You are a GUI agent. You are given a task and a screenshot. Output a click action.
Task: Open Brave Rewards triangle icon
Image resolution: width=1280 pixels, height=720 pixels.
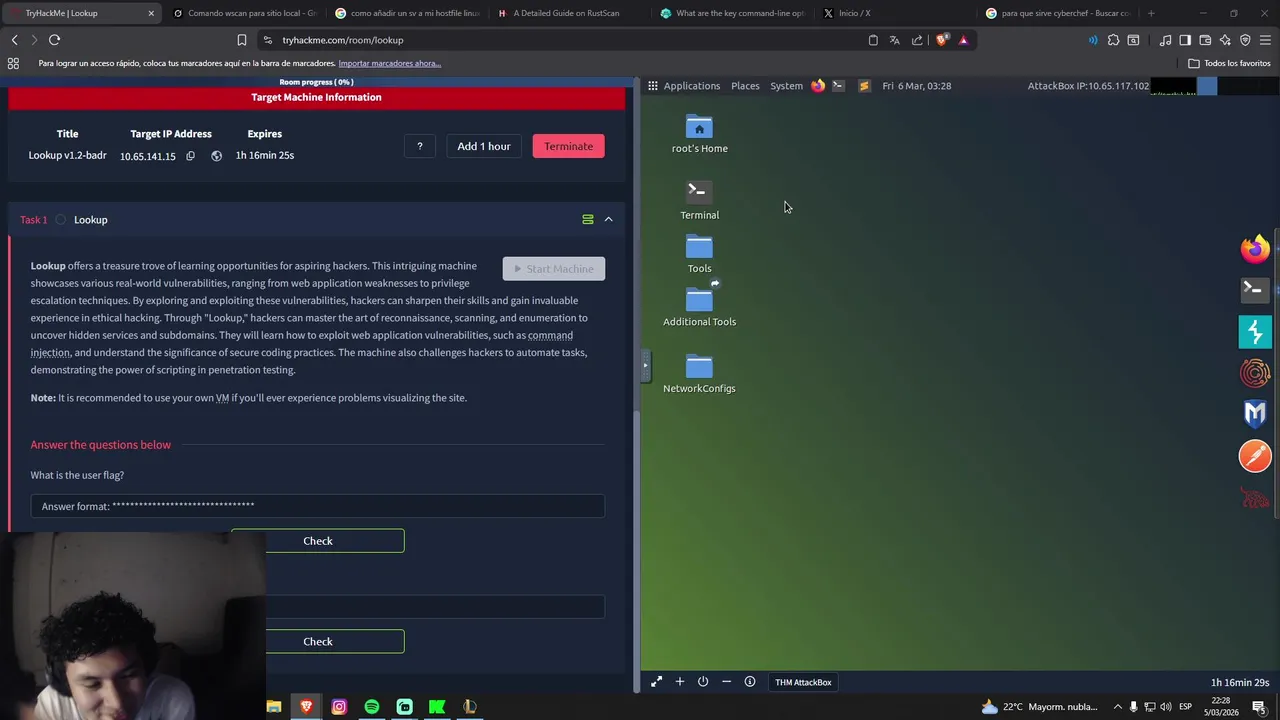click(963, 40)
